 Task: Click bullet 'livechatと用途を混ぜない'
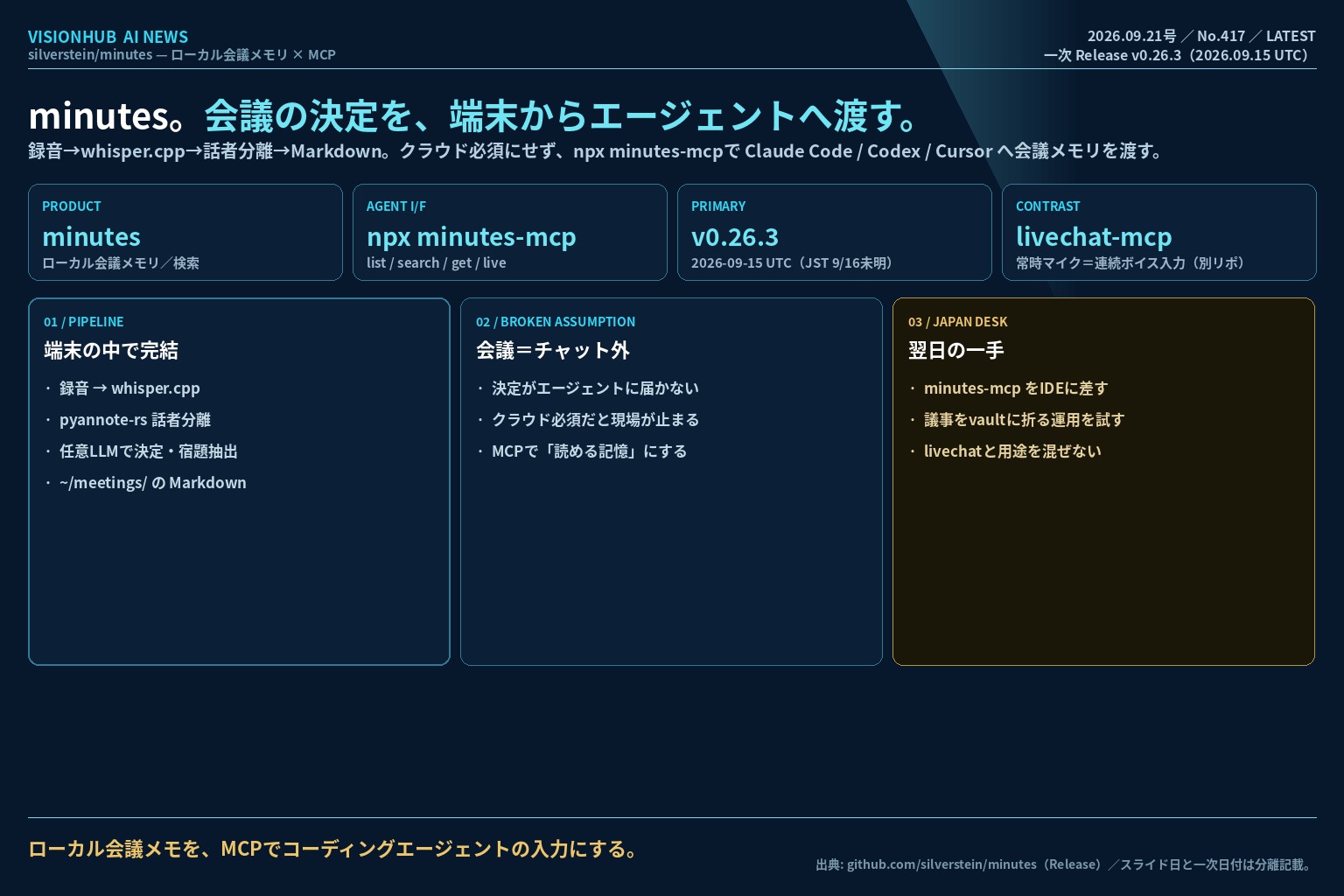coord(1012,451)
